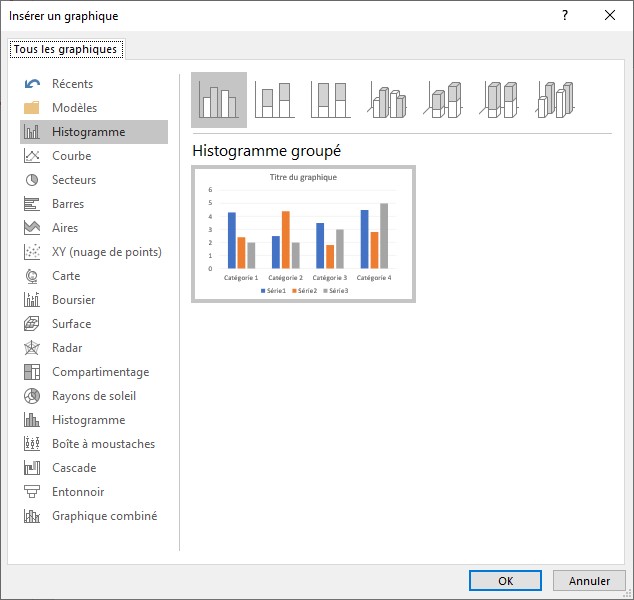Click the clustered column (Histogramme groupé) subtype icon

(x=219, y=100)
